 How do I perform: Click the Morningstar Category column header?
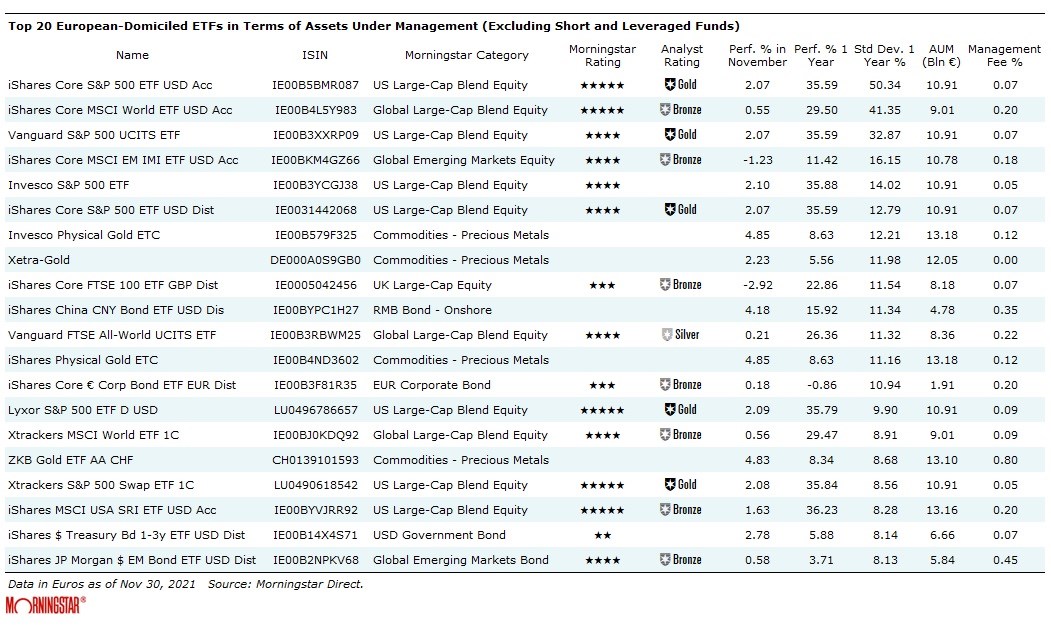pyautogui.click(x=466, y=55)
